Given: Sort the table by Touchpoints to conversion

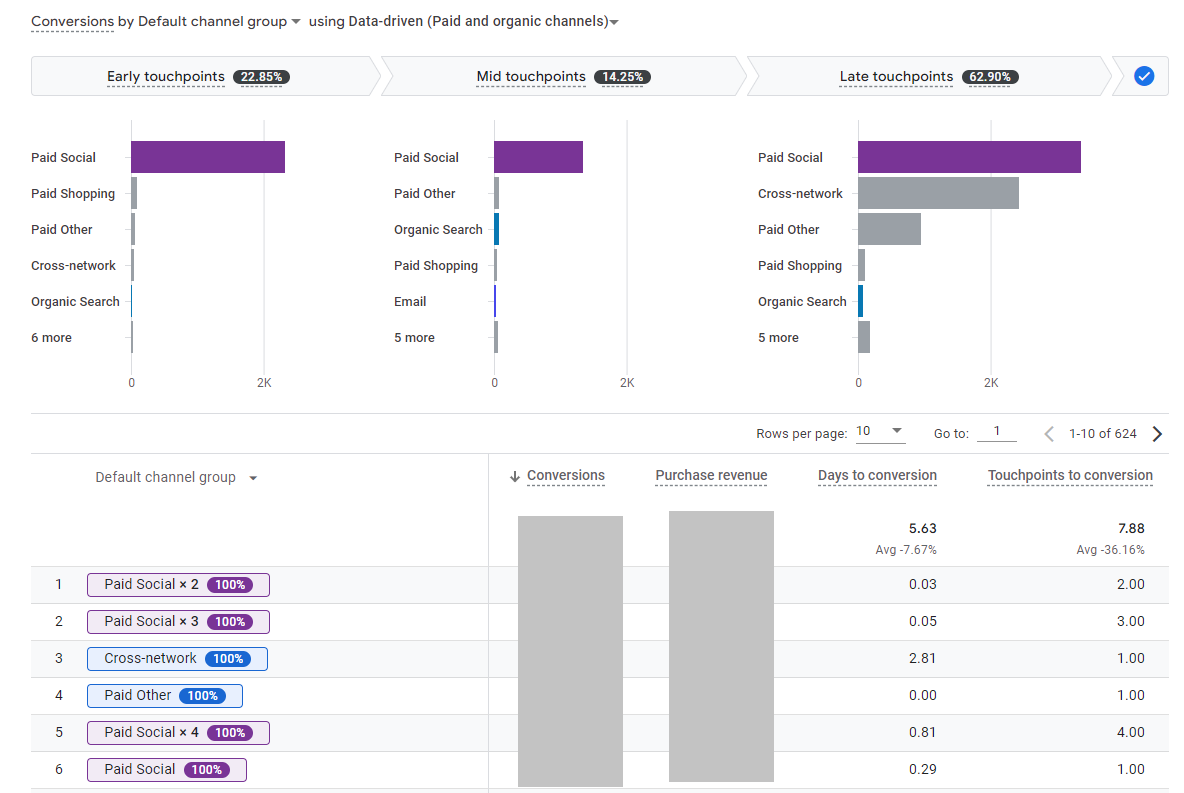Looking at the screenshot, I should [x=1070, y=475].
